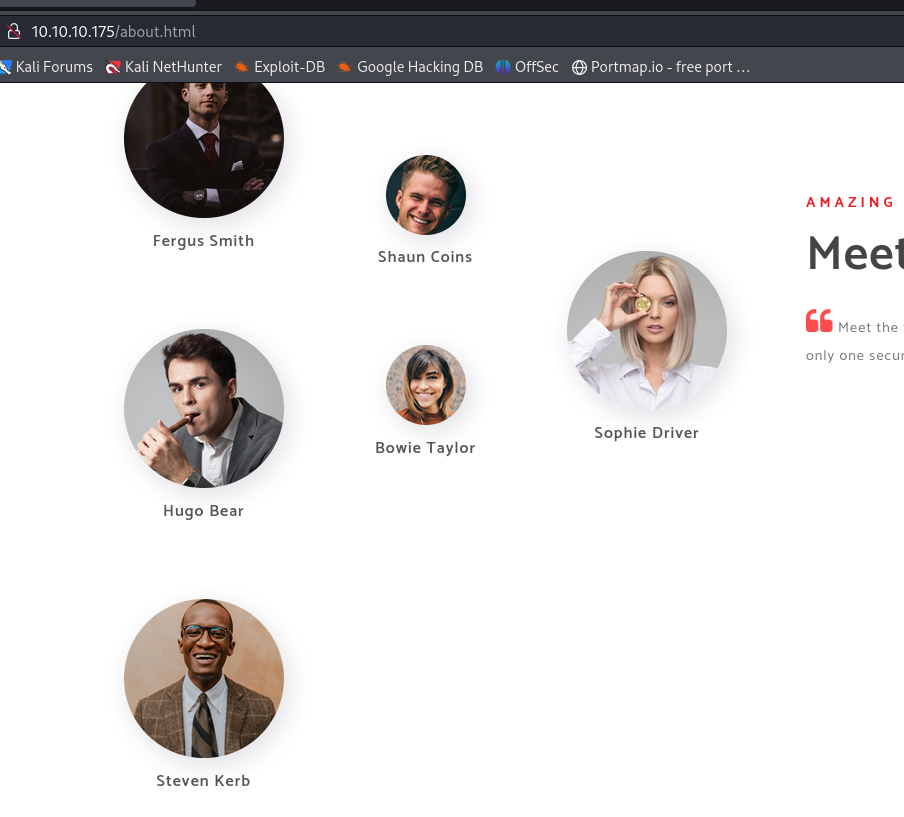Click the name label Sophie Driver
This screenshot has width=904, height=817.
(646, 433)
